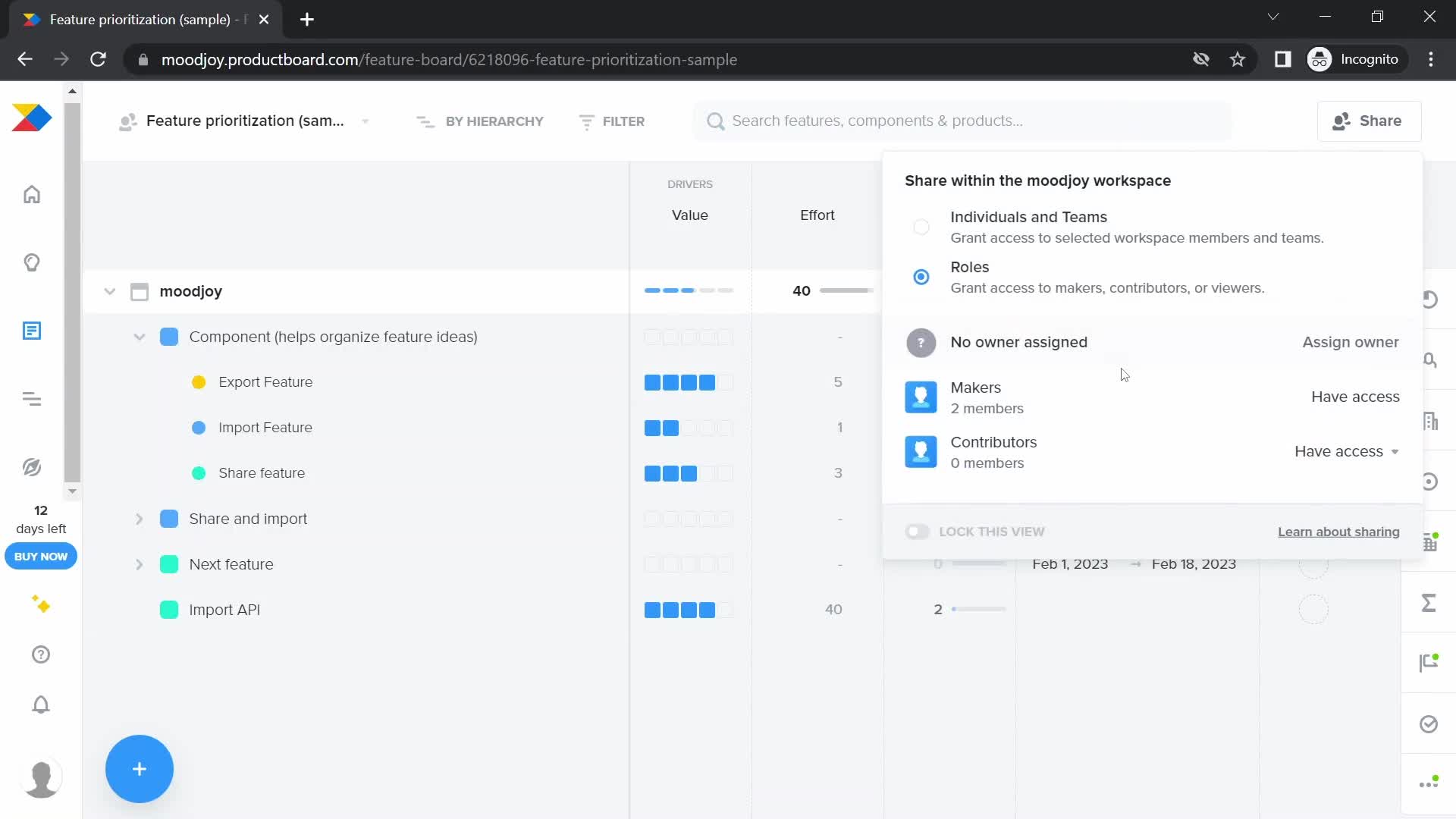Viewport: 1456px width, 819px height.
Task: Set the Share feature value rating
Action: point(689,473)
